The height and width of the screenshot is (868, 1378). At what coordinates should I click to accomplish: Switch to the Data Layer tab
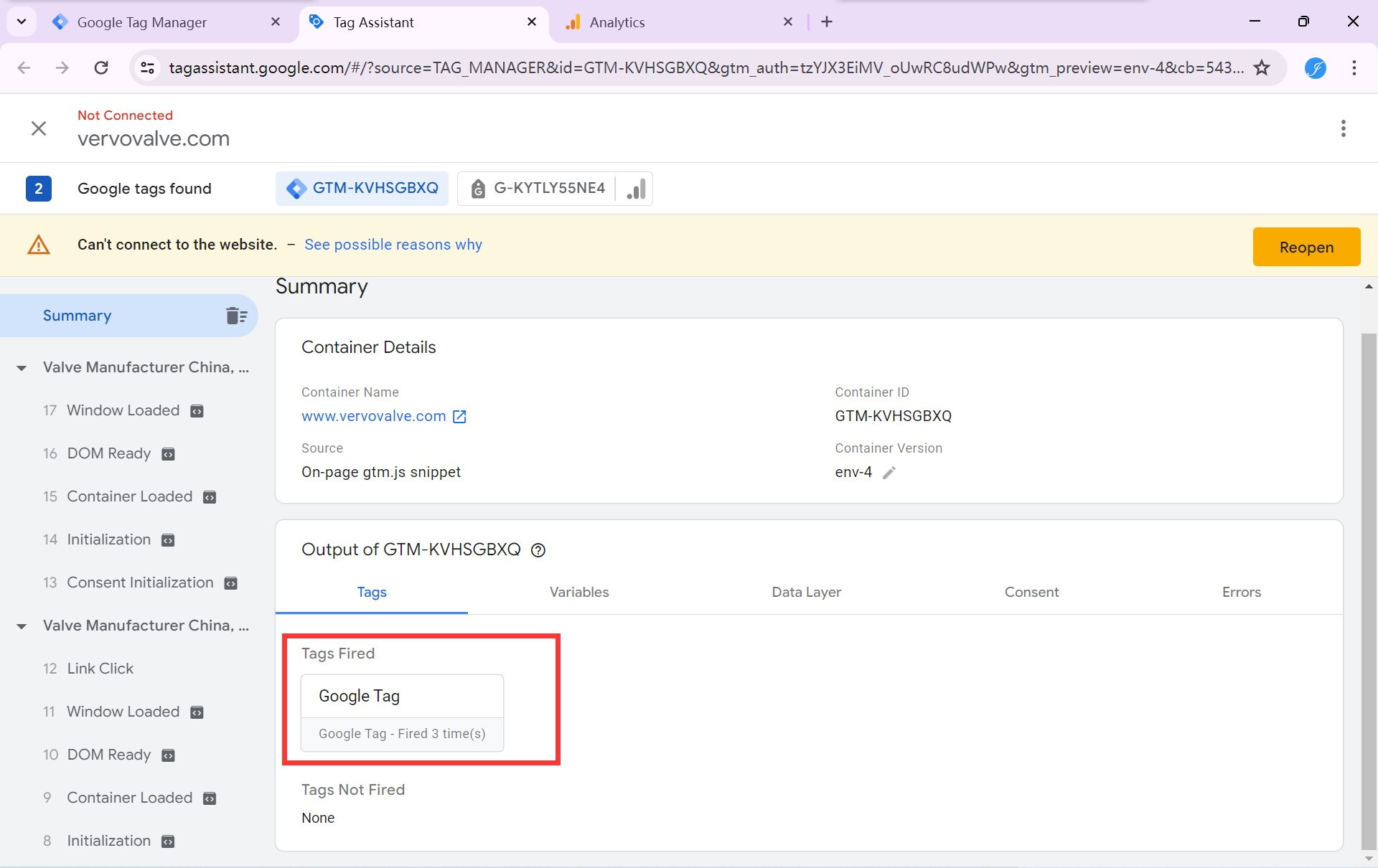tap(806, 592)
